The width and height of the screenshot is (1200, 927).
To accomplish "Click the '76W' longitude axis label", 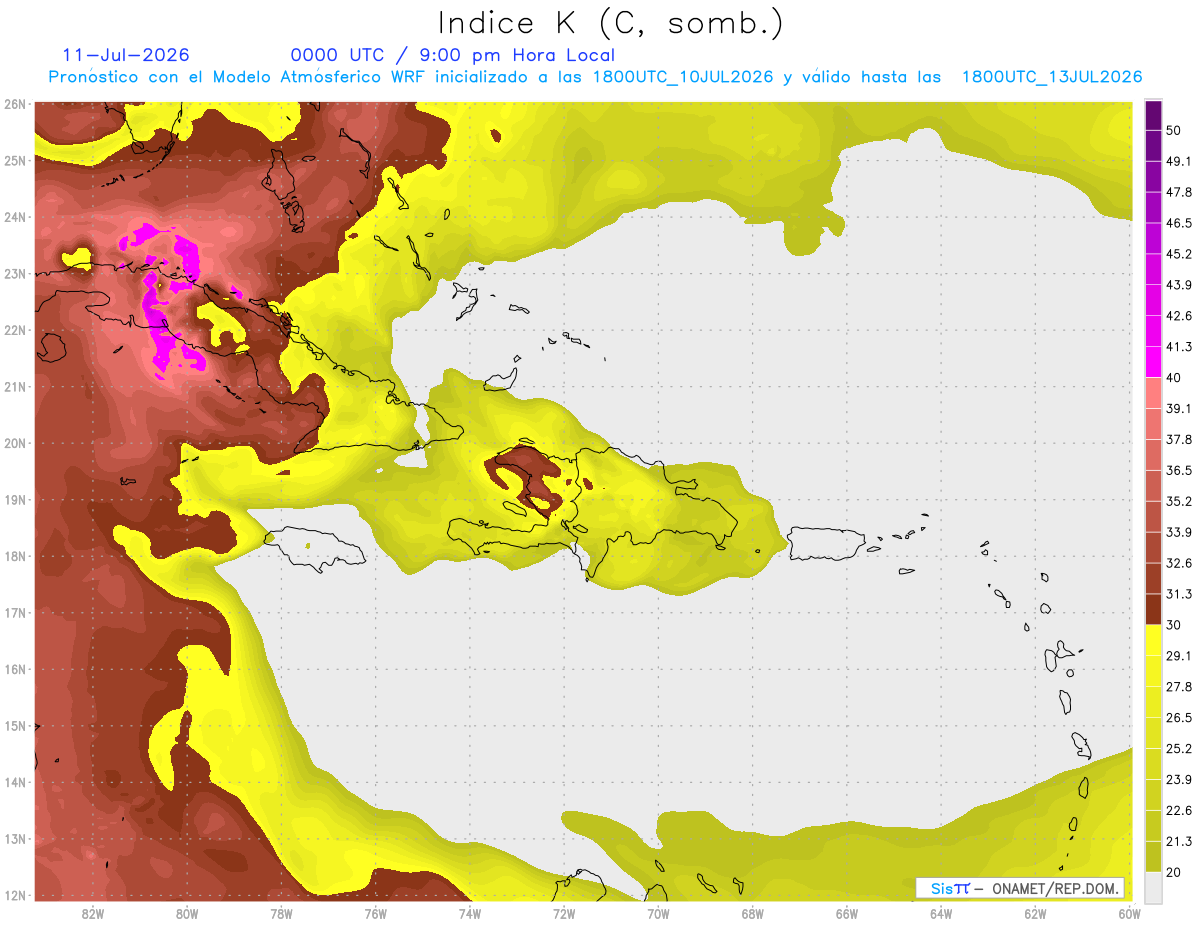I will point(375,913).
